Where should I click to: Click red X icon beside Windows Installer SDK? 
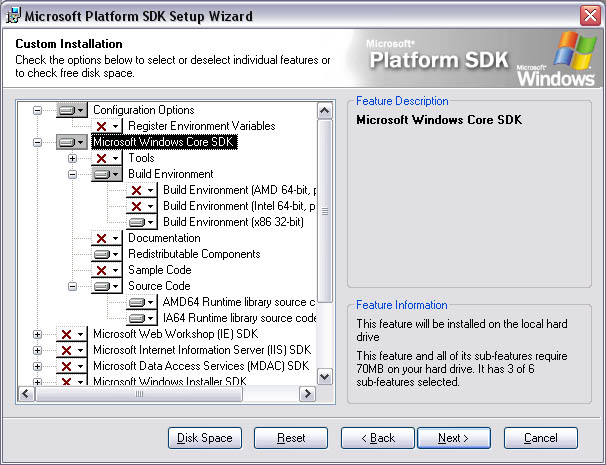pyautogui.click(x=72, y=381)
